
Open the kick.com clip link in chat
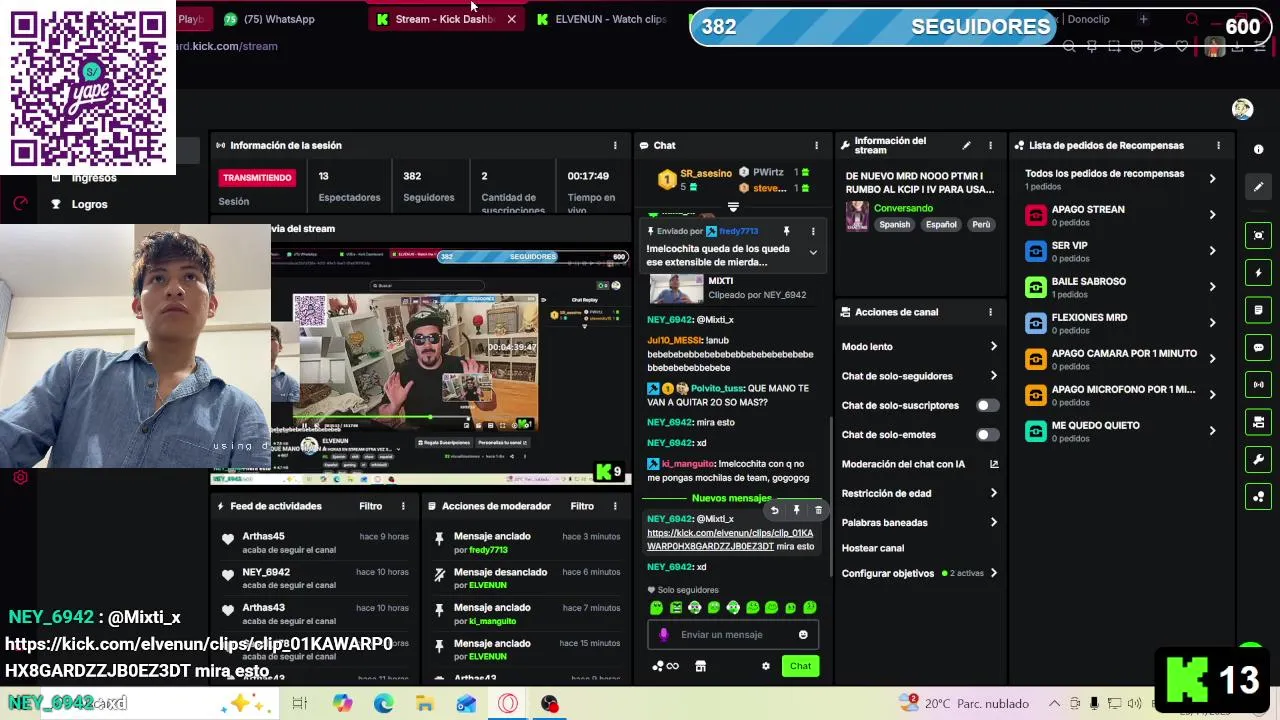[730, 539]
